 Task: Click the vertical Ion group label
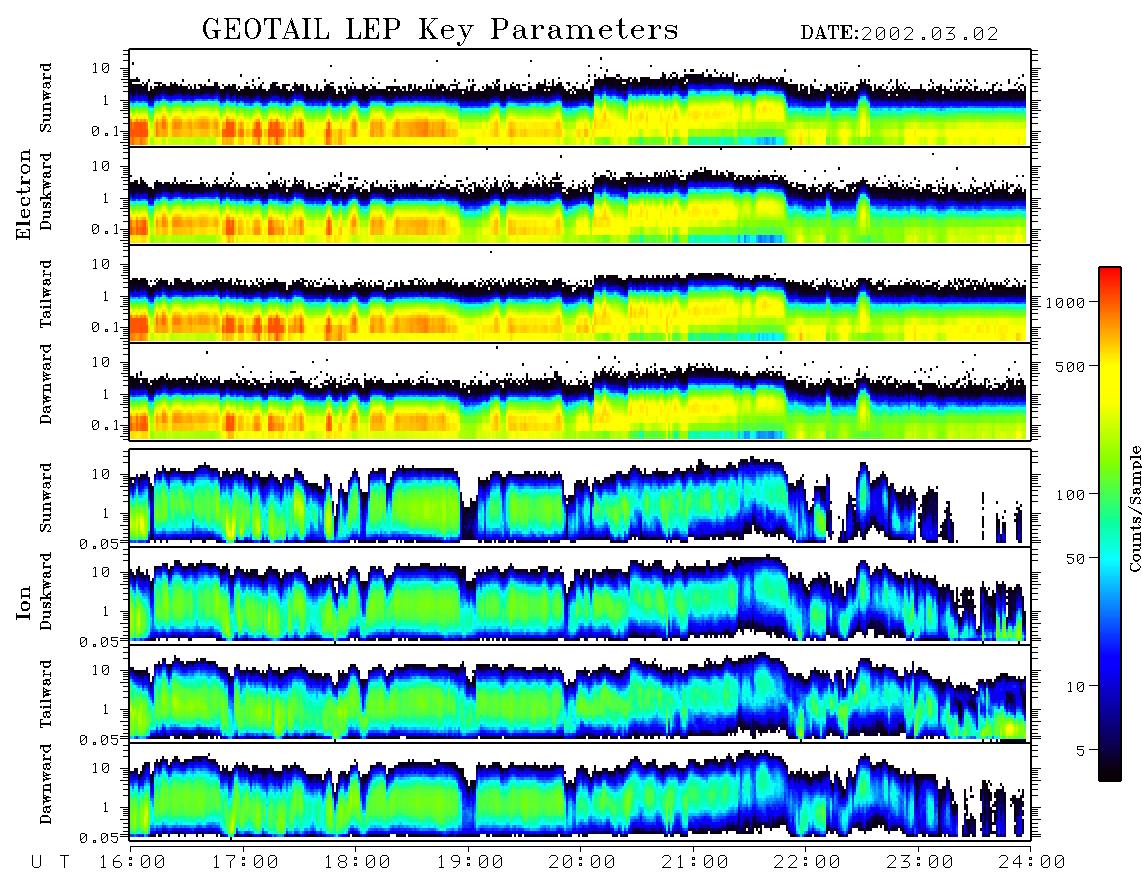click(24, 603)
